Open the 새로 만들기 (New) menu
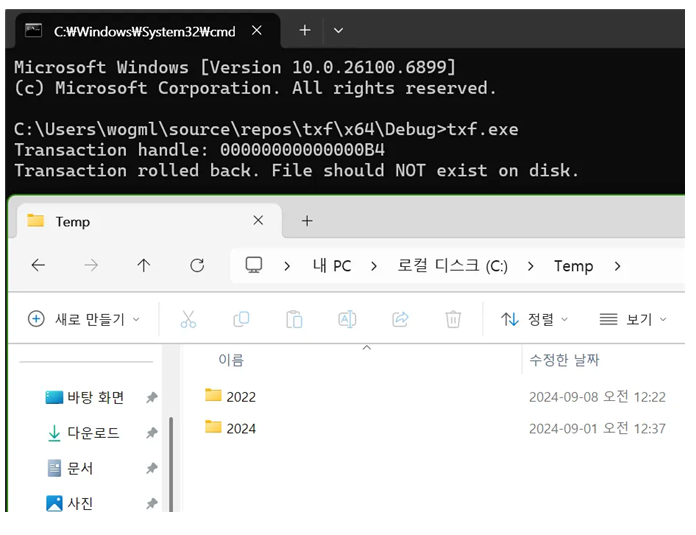Screen dimensions: 696x535 84,319
